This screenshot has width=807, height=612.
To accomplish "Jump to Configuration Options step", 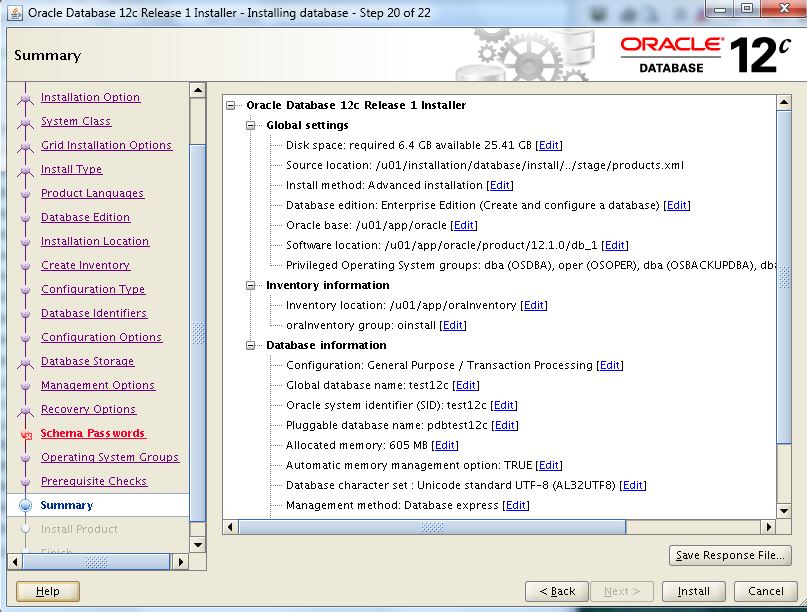I will pyautogui.click(x=101, y=338).
